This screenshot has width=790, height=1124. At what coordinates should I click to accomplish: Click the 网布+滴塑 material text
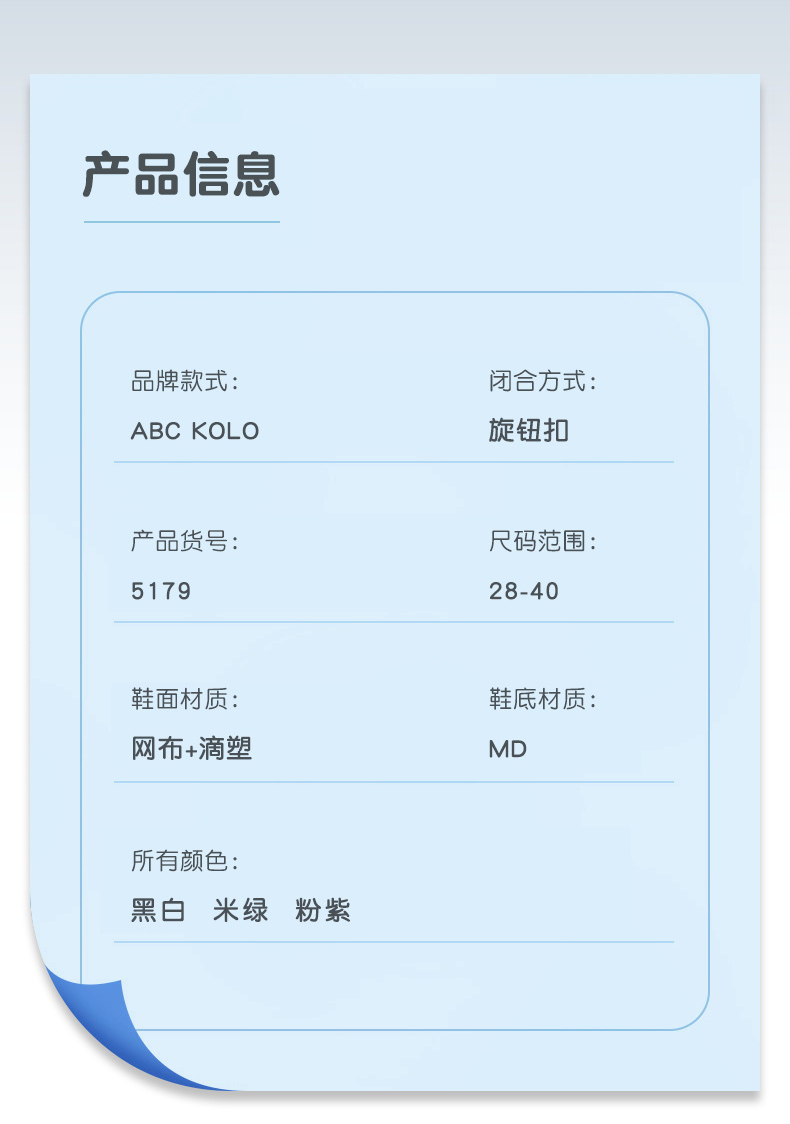[x=191, y=748]
